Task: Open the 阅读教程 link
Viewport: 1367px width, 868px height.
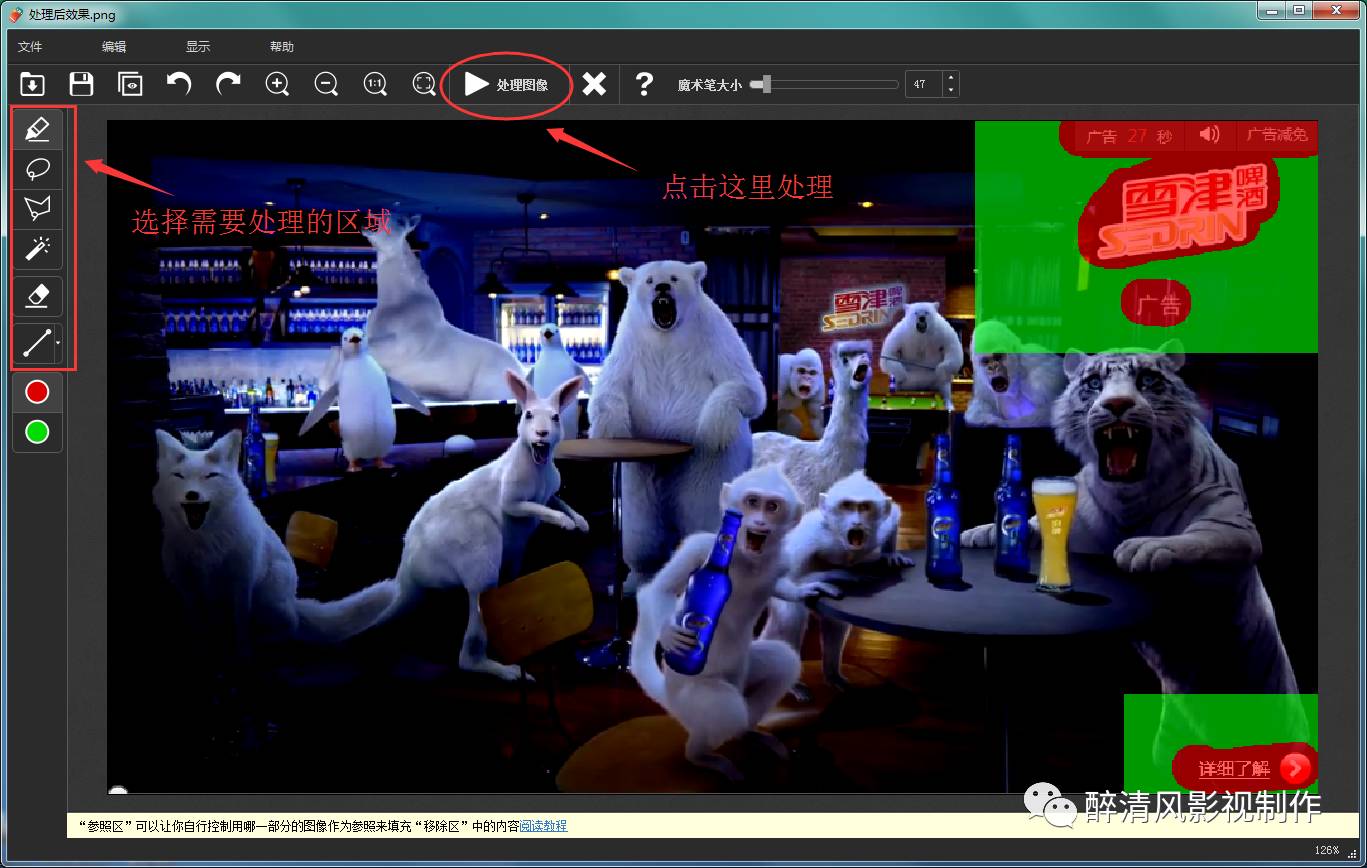Action: tap(543, 826)
